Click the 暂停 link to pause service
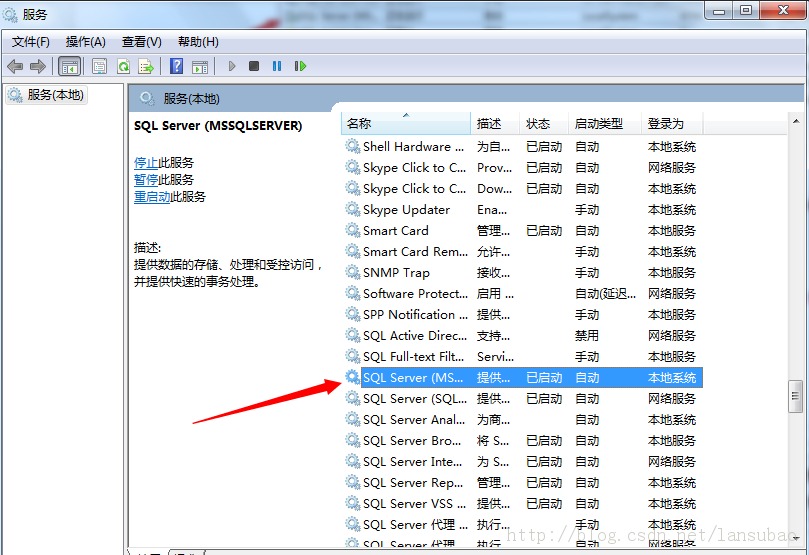Image resolution: width=809 pixels, height=555 pixels. coord(146,180)
